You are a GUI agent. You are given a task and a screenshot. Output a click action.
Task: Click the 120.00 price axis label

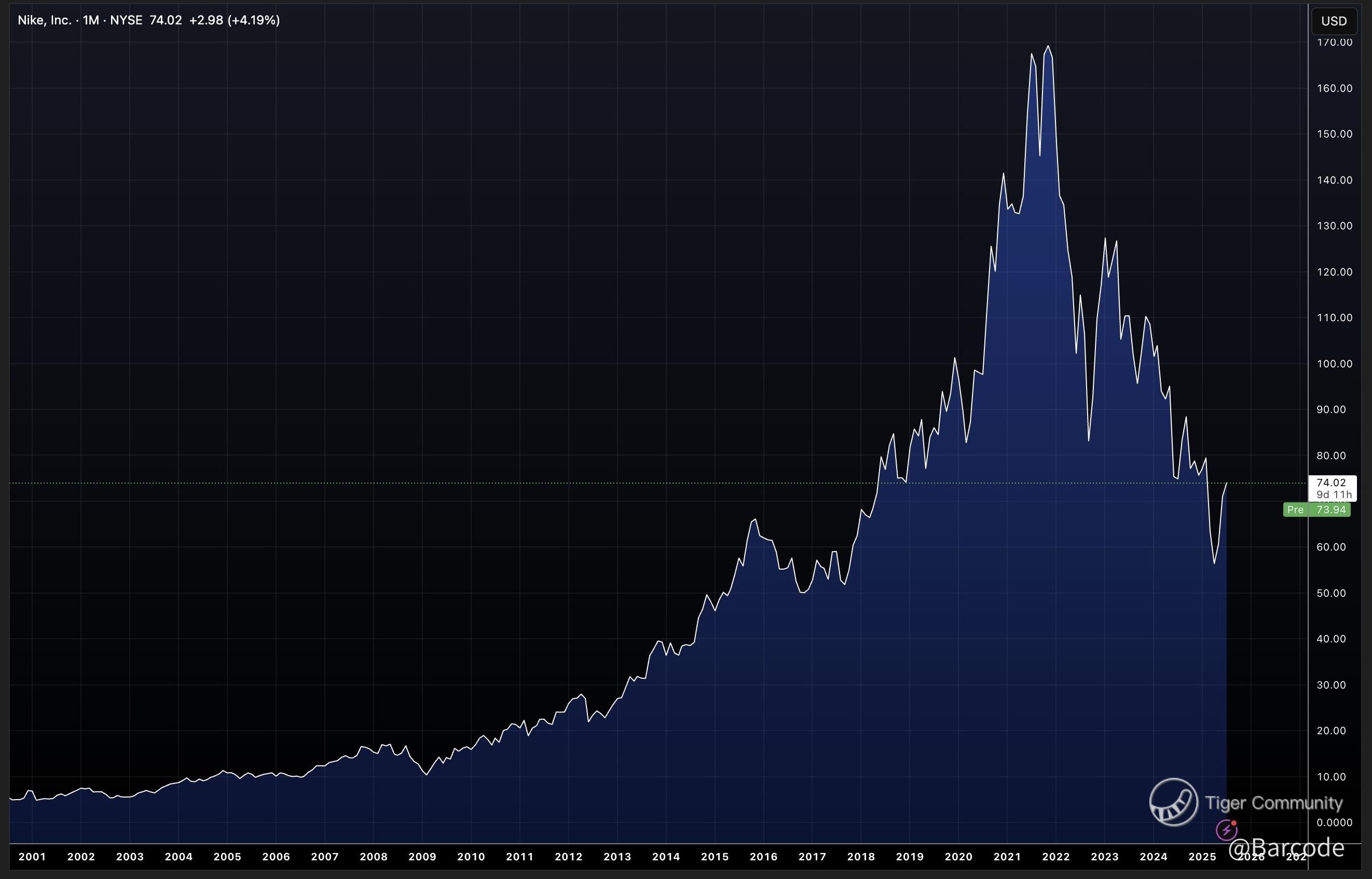[1334, 272]
